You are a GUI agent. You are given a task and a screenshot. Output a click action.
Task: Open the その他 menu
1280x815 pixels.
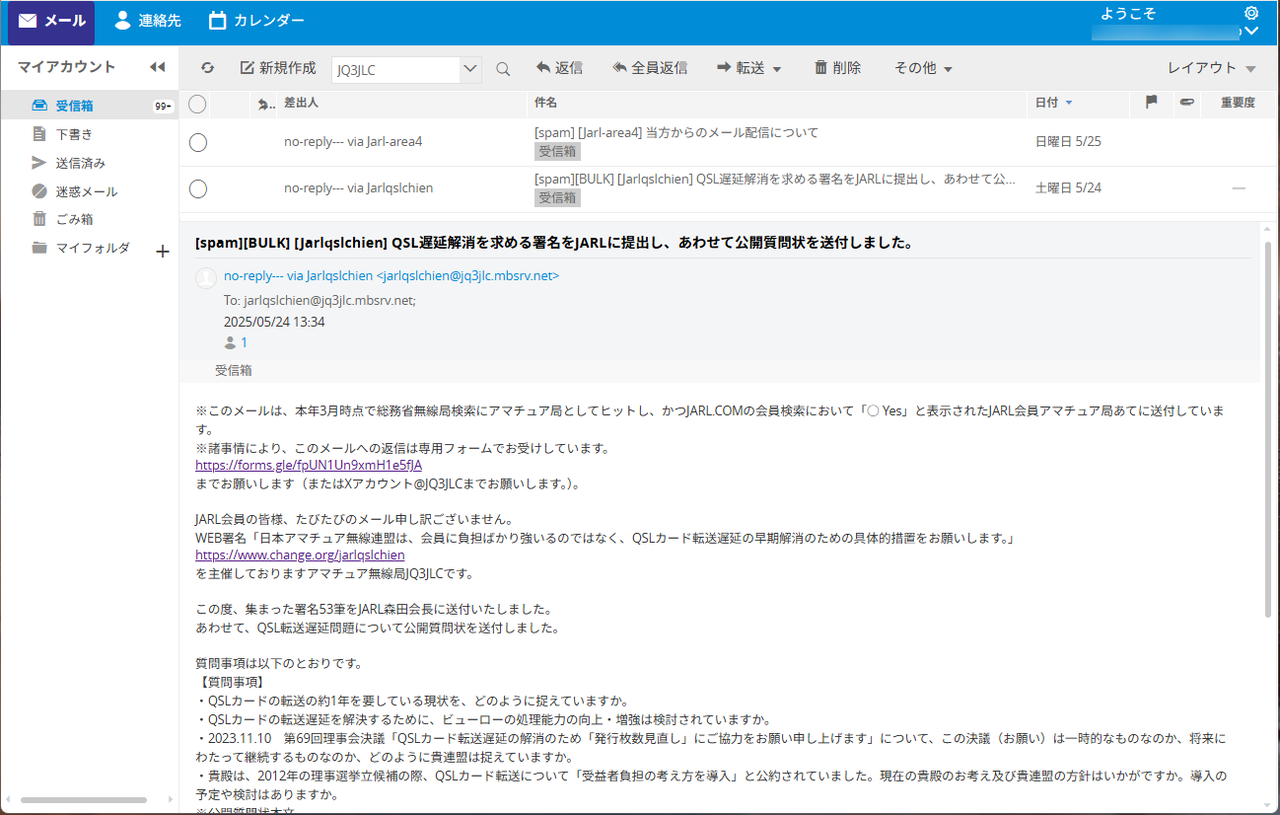point(922,68)
